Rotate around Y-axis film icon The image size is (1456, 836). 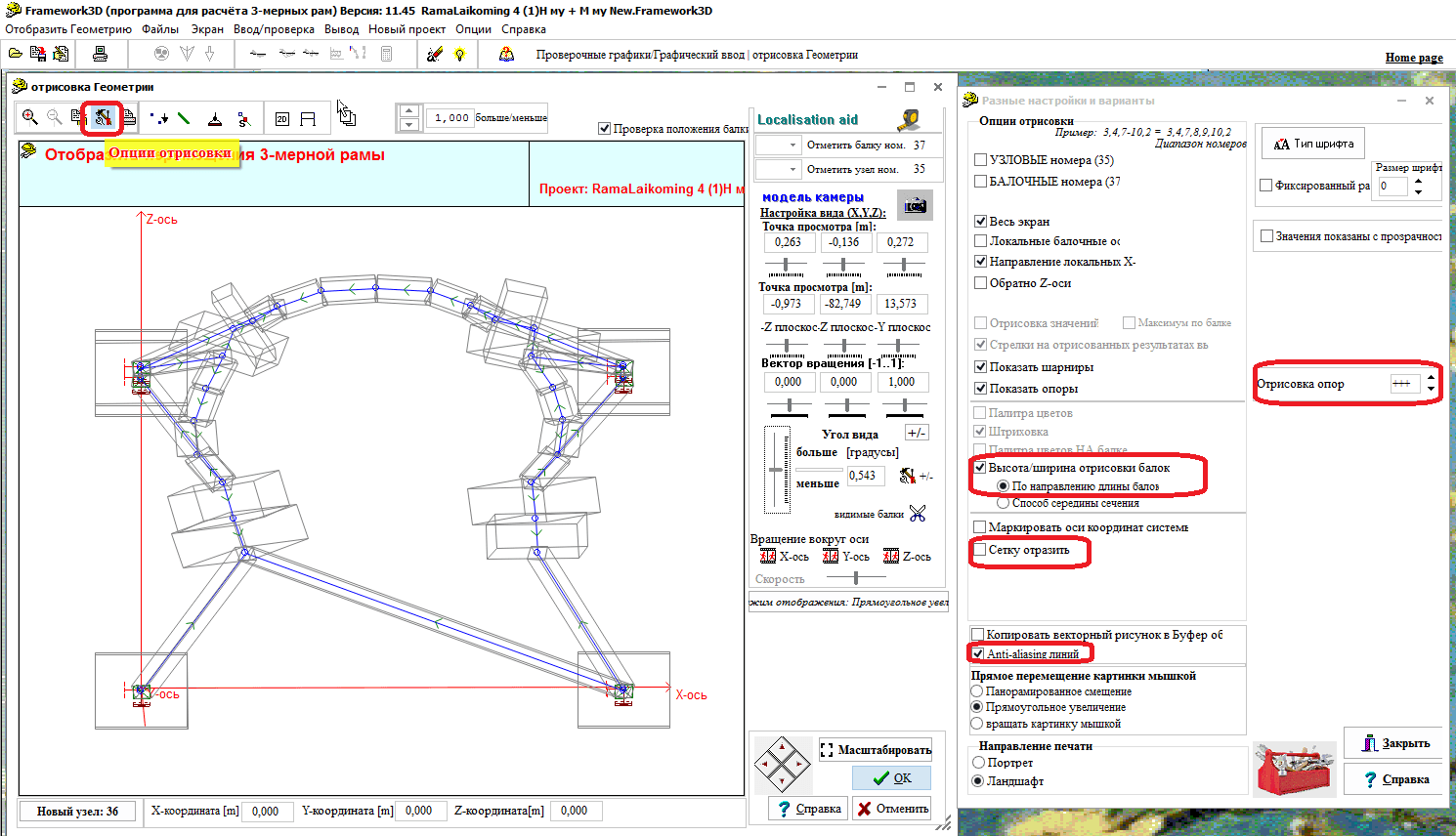point(831,556)
